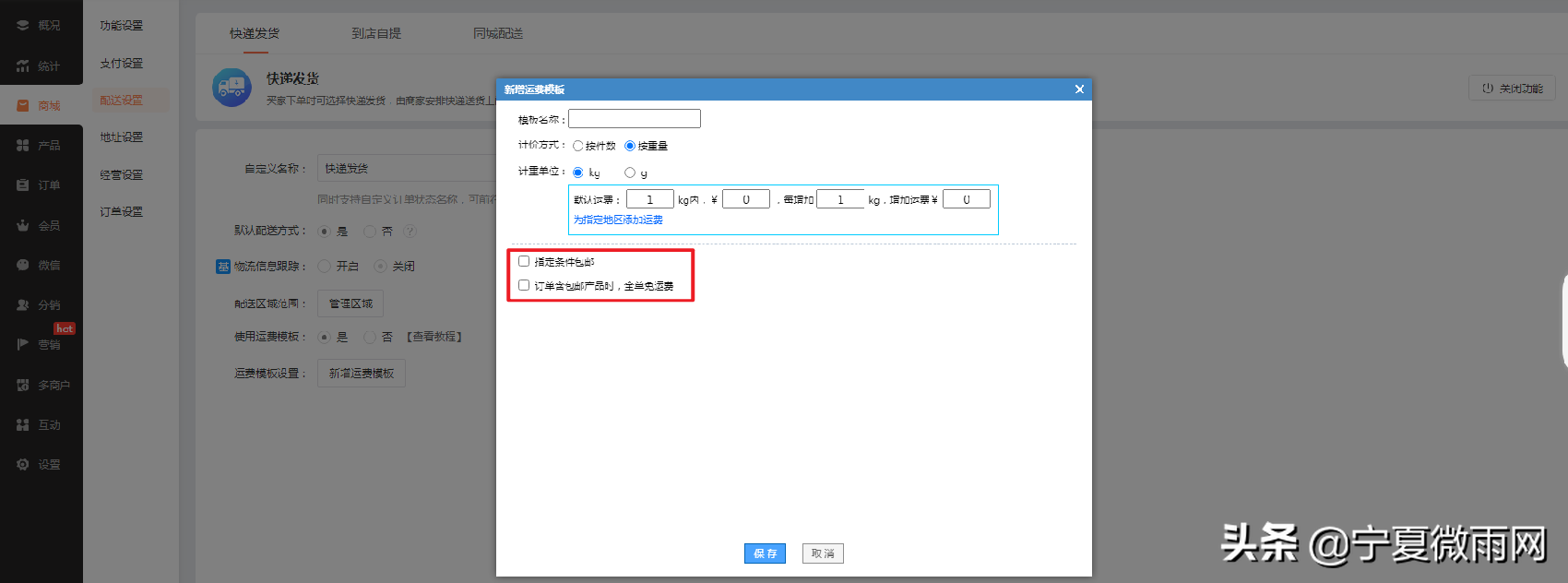Click the 分销 distribution icon
1568x583 pixels.
tap(23, 304)
